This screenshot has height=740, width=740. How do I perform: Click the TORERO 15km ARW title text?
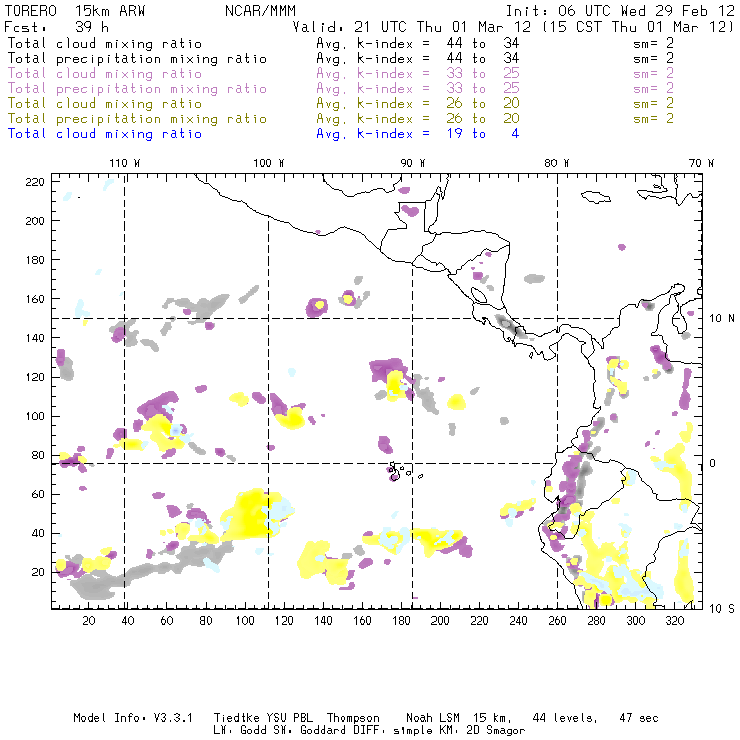[x=75, y=11]
